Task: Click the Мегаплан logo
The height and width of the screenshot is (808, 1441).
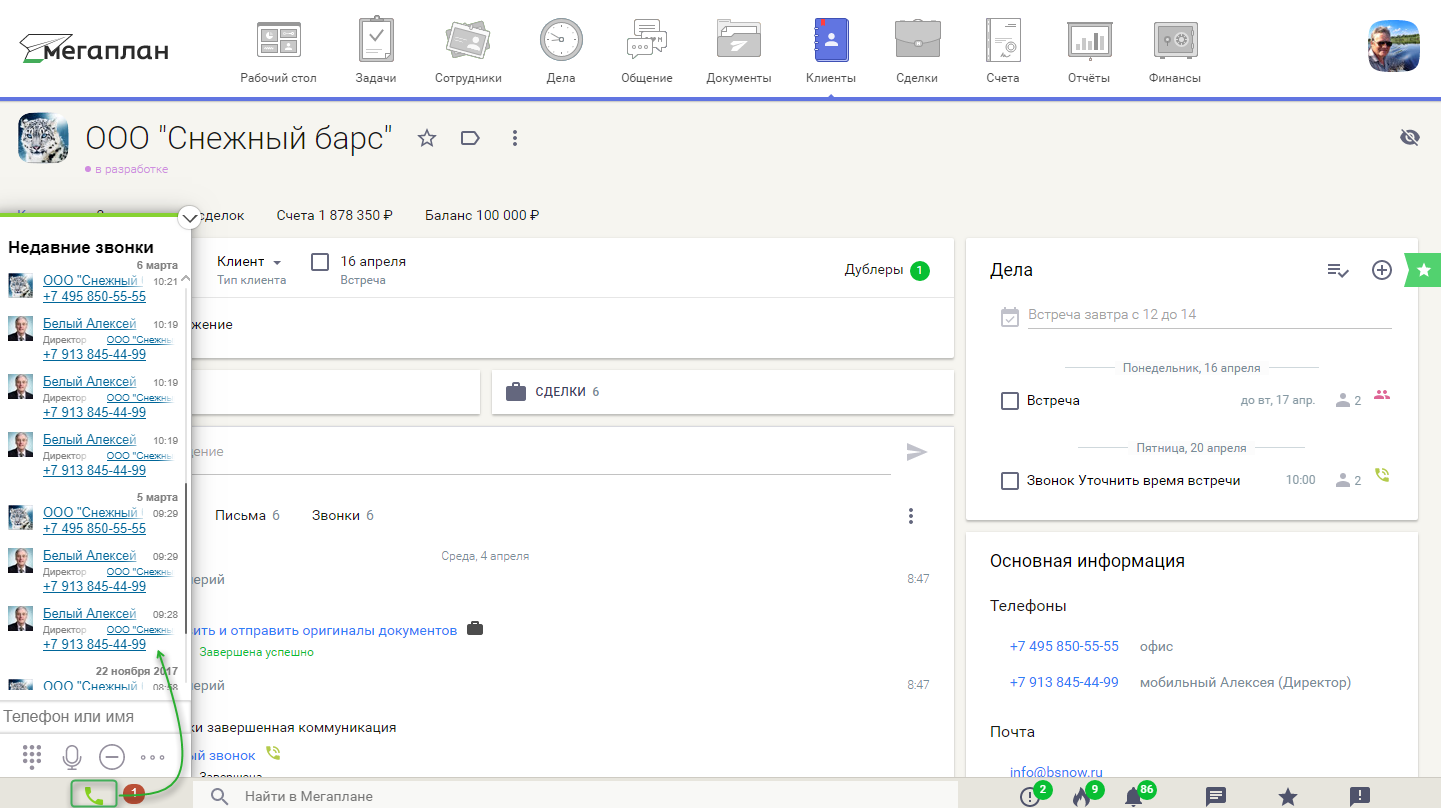Action: click(x=94, y=48)
